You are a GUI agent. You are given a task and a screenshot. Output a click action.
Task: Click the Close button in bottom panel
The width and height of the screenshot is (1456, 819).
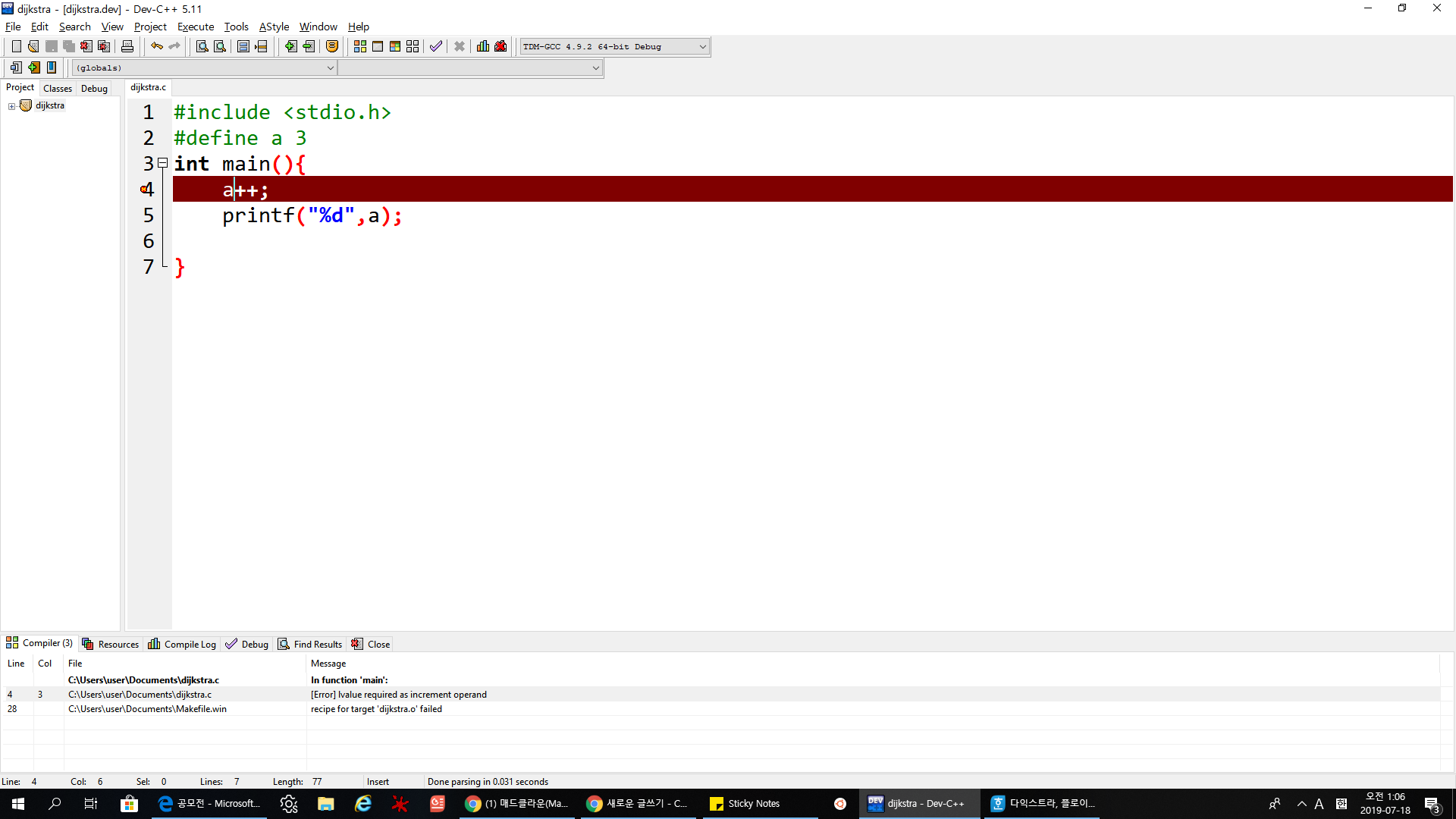pyautogui.click(x=371, y=644)
